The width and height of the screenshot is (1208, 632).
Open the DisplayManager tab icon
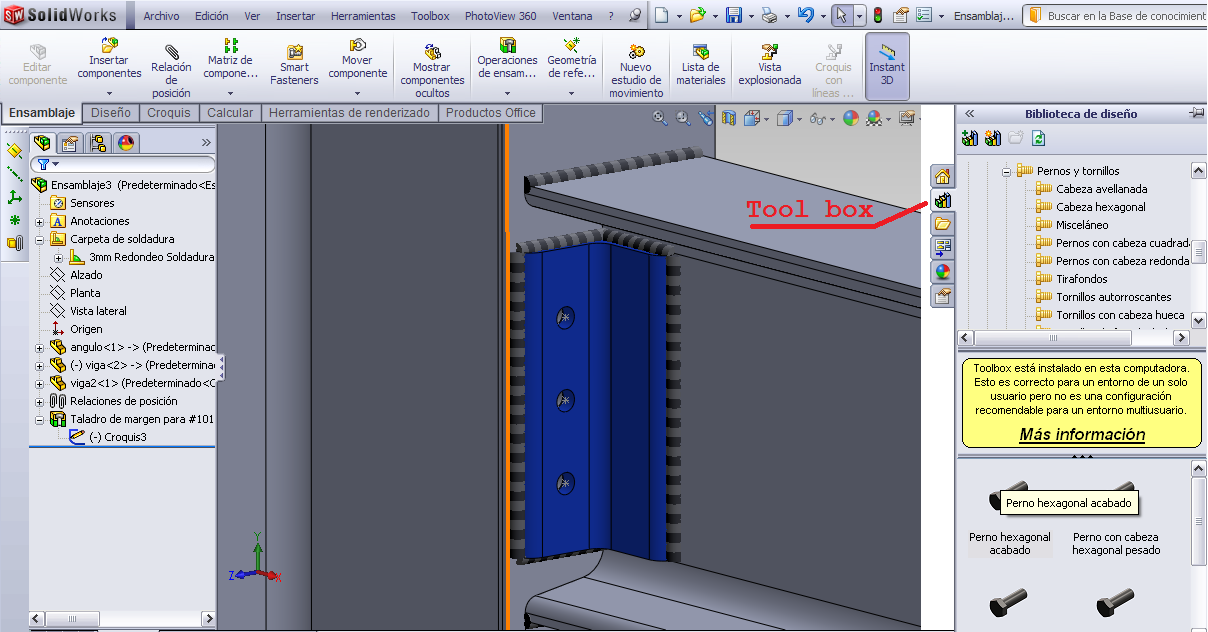pos(126,143)
